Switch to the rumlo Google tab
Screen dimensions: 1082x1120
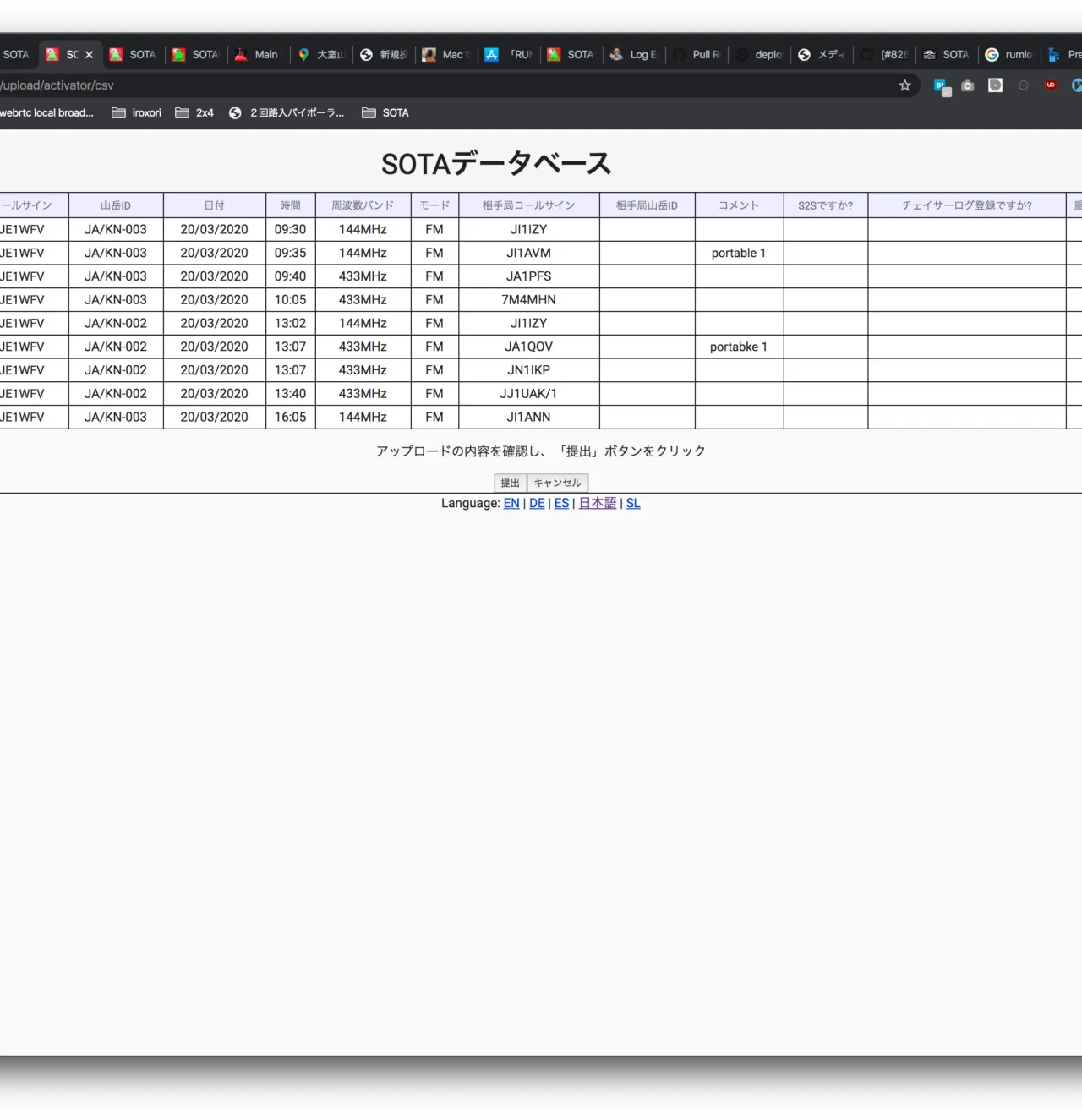(1009, 55)
